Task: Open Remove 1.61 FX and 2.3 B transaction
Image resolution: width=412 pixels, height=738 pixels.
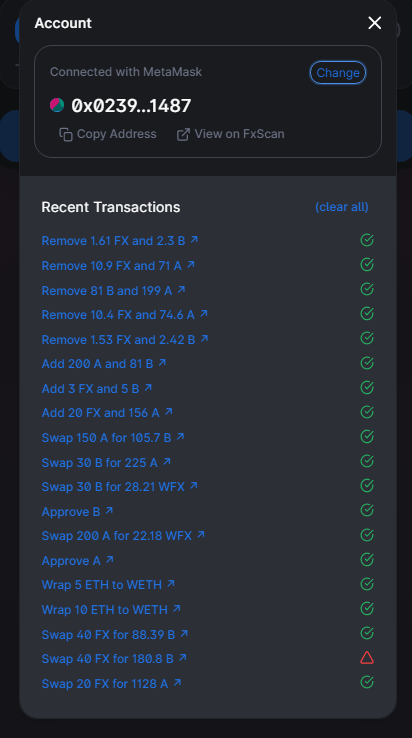Action: [x=120, y=241]
